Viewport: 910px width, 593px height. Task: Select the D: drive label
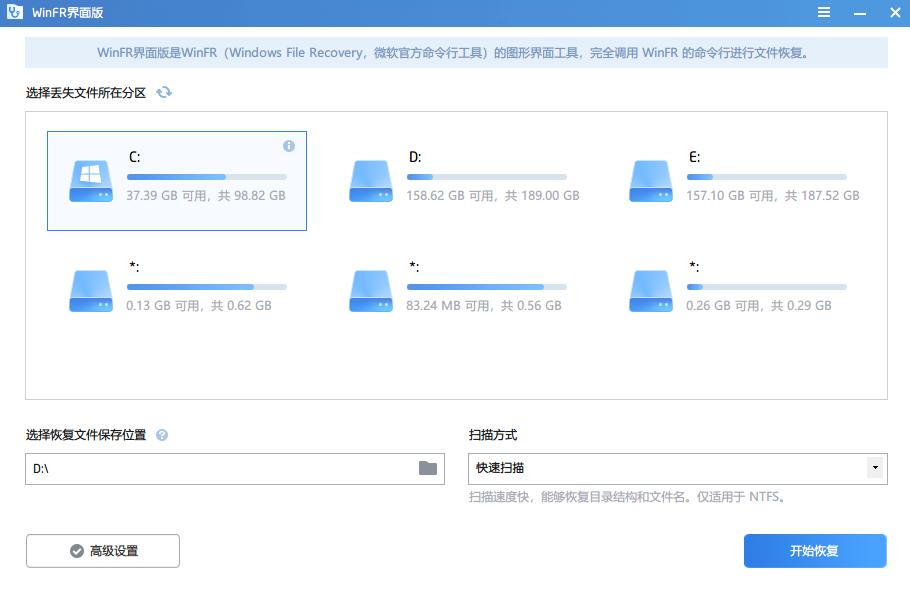(x=415, y=157)
